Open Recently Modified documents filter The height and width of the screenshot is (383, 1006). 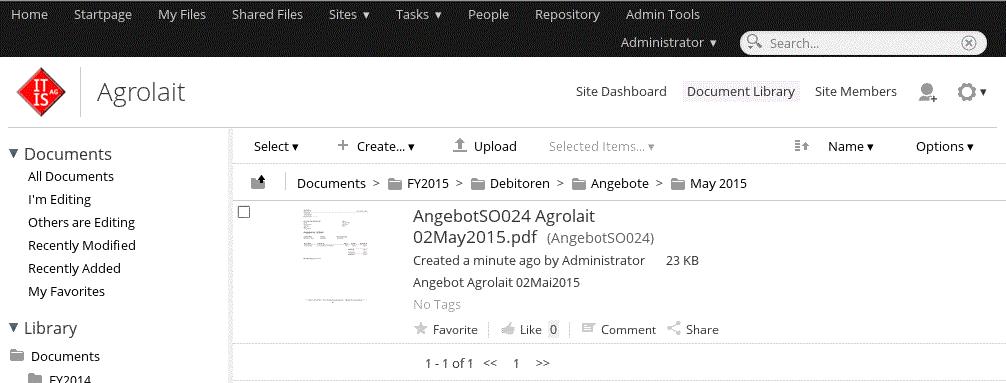(81, 245)
